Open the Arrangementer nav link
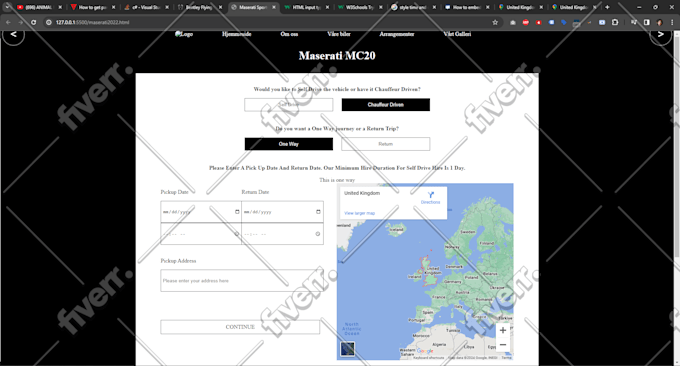This screenshot has width=680, height=366. click(397, 34)
